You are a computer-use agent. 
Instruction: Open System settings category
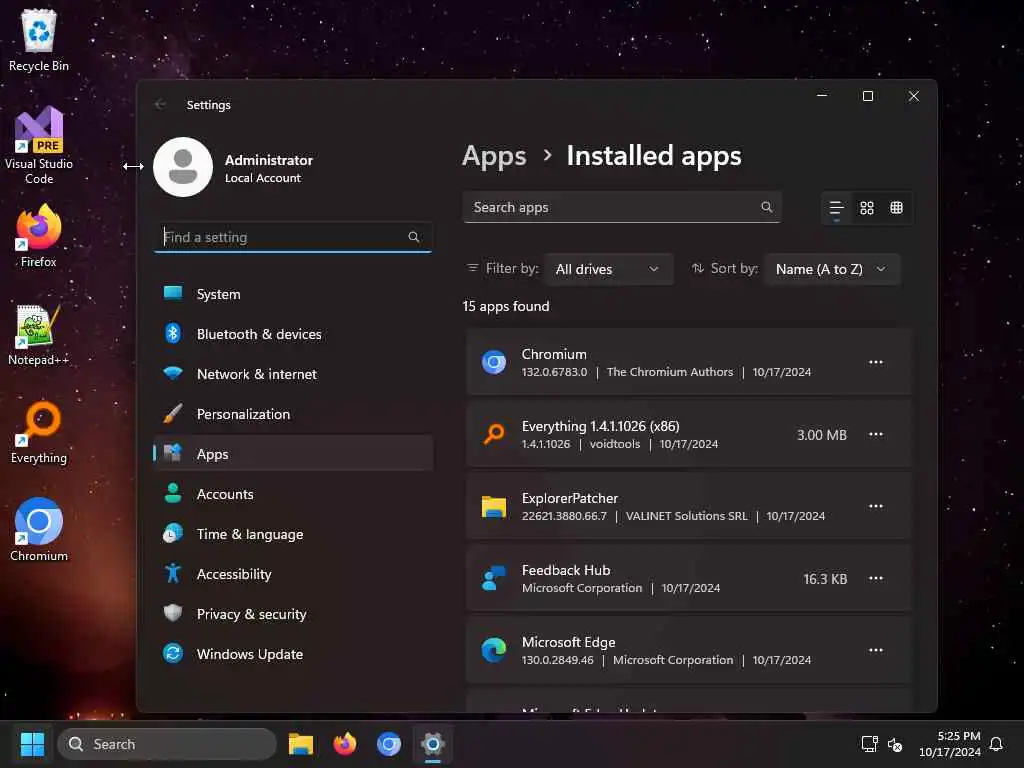[x=293, y=294]
